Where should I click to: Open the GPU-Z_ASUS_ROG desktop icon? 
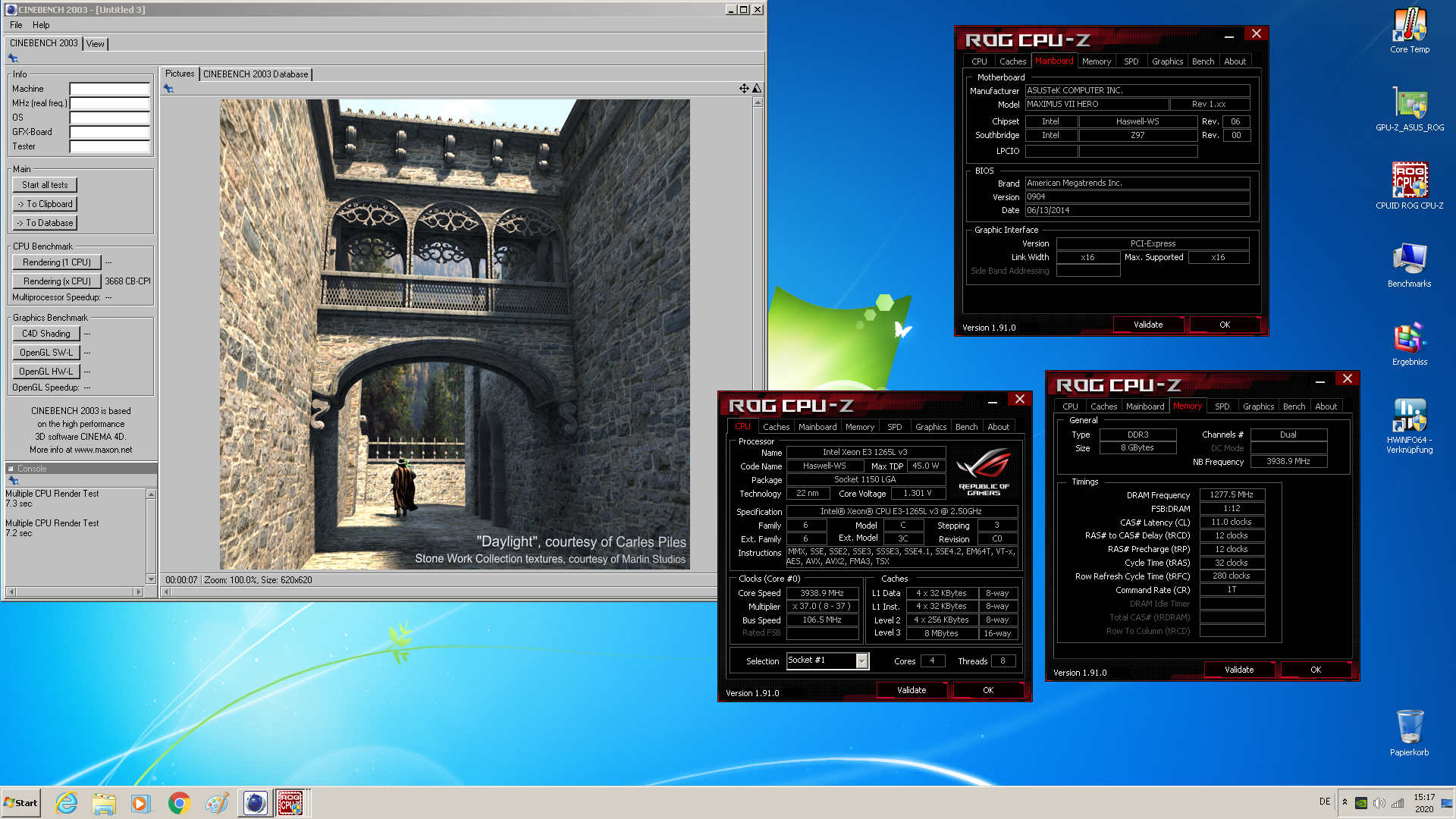(x=1410, y=109)
